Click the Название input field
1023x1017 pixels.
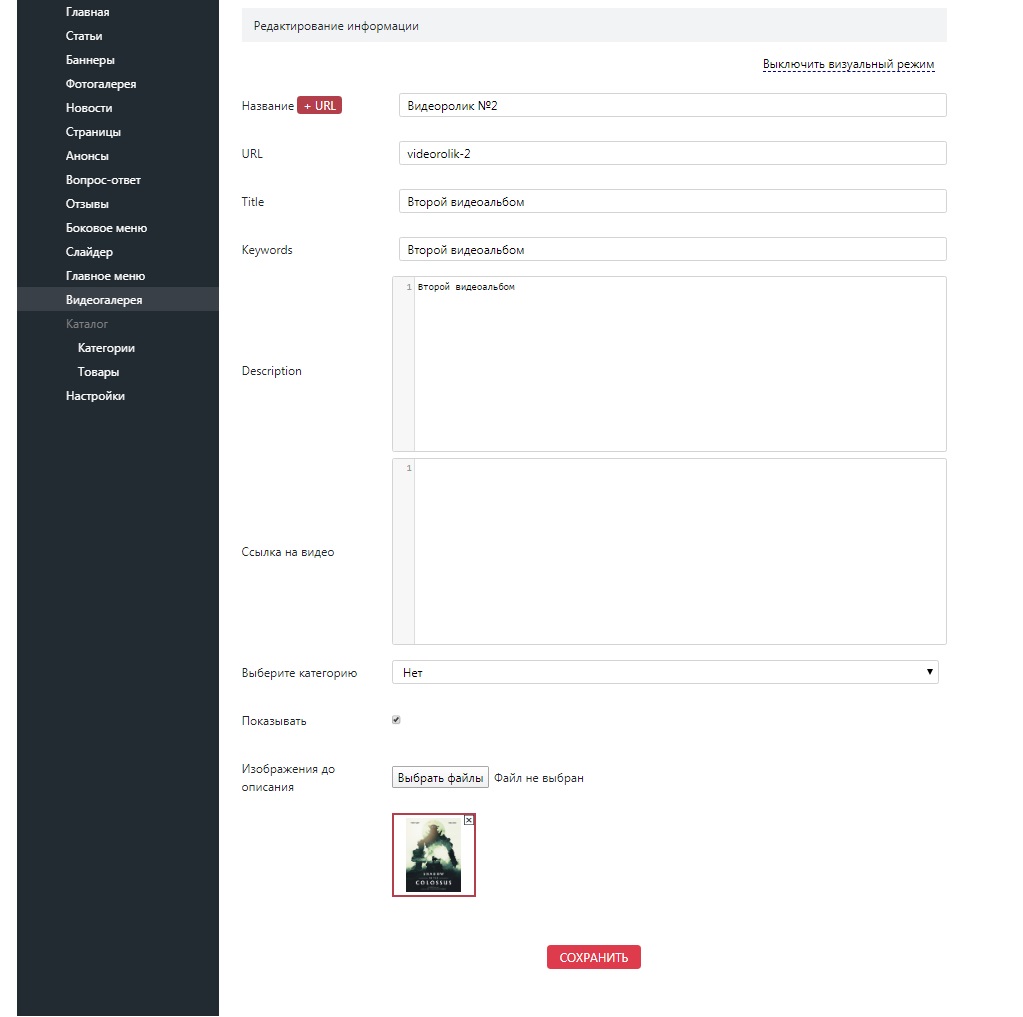[x=673, y=106]
